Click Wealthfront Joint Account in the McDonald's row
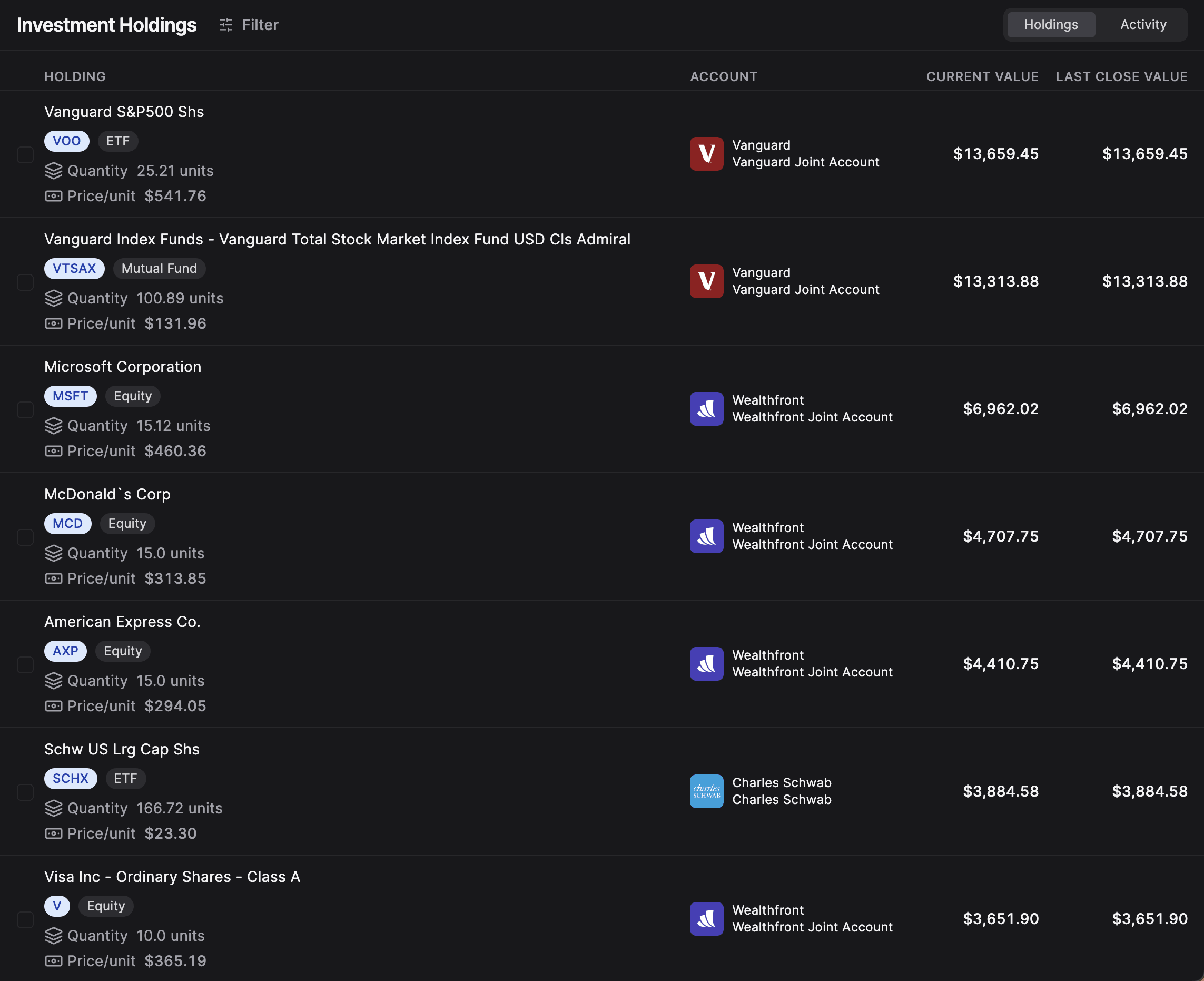The width and height of the screenshot is (1204, 981). tap(813, 545)
